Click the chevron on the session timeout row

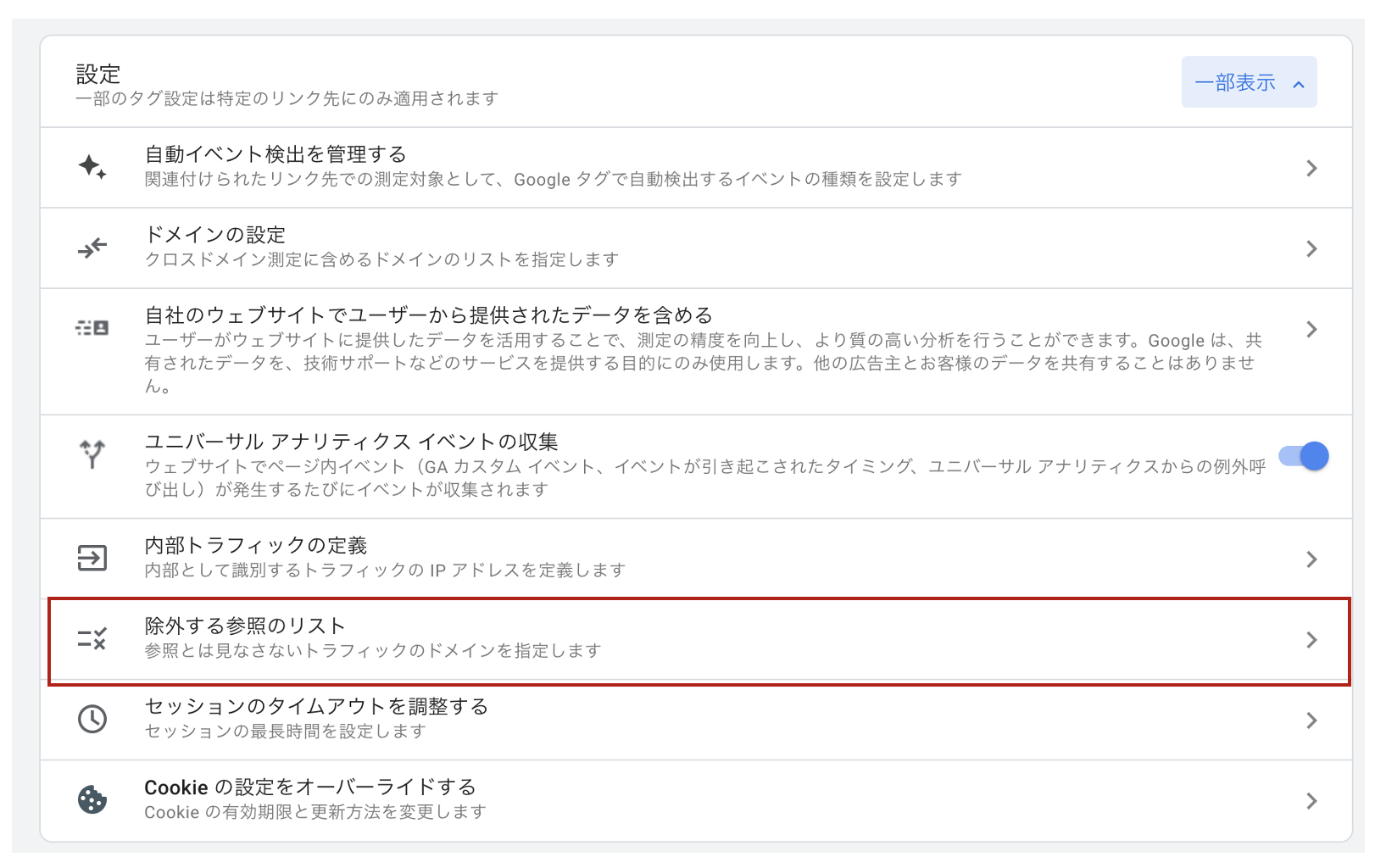[1311, 720]
